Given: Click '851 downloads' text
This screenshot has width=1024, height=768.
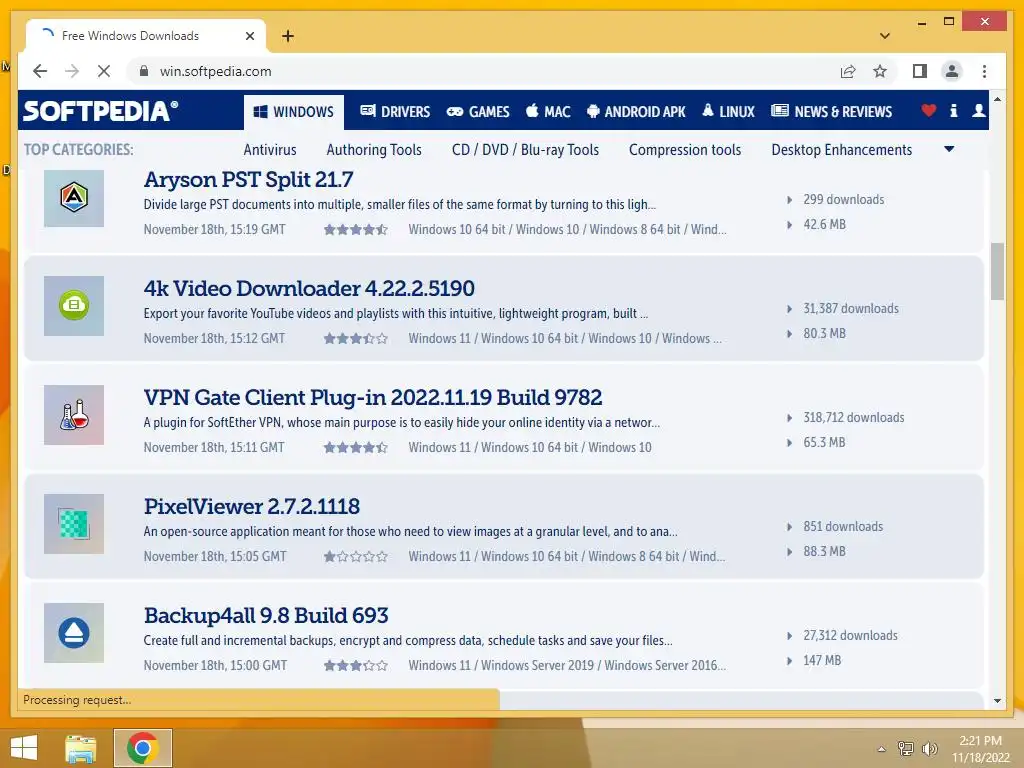Looking at the screenshot, I should coord(843,526).
